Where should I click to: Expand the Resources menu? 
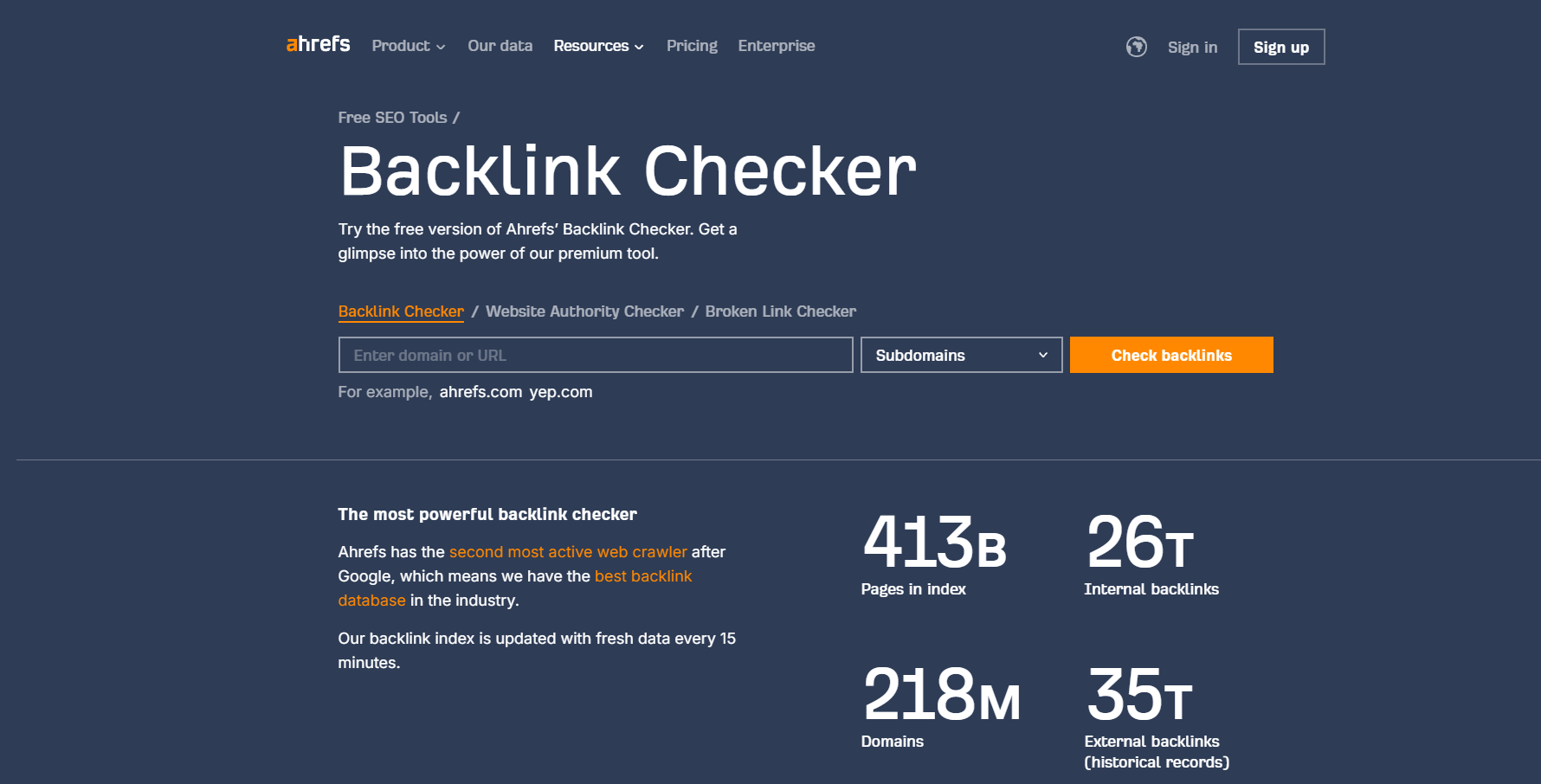pyautogui.click(x=598, y=46)
